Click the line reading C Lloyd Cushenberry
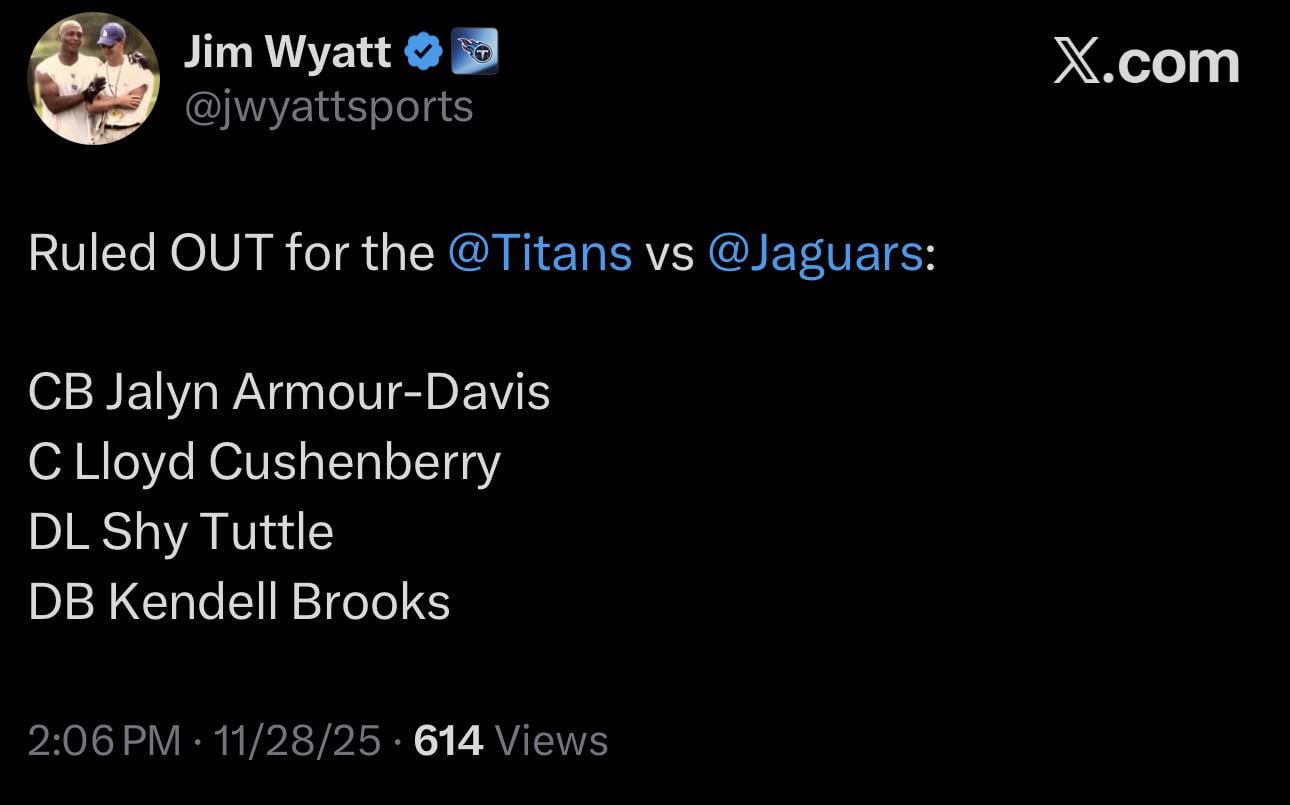Image resolution: width=1290 pixels, height=805 pixels. click(x=265, y=461)
